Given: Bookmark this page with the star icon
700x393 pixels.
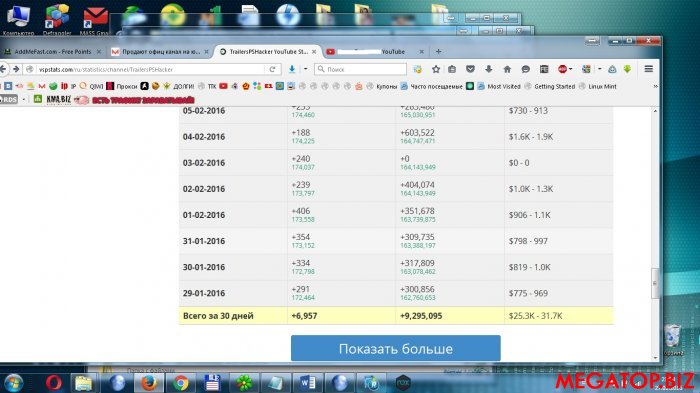Looking at the screenshot, I should pyautogui.click(x=436, y=69).
